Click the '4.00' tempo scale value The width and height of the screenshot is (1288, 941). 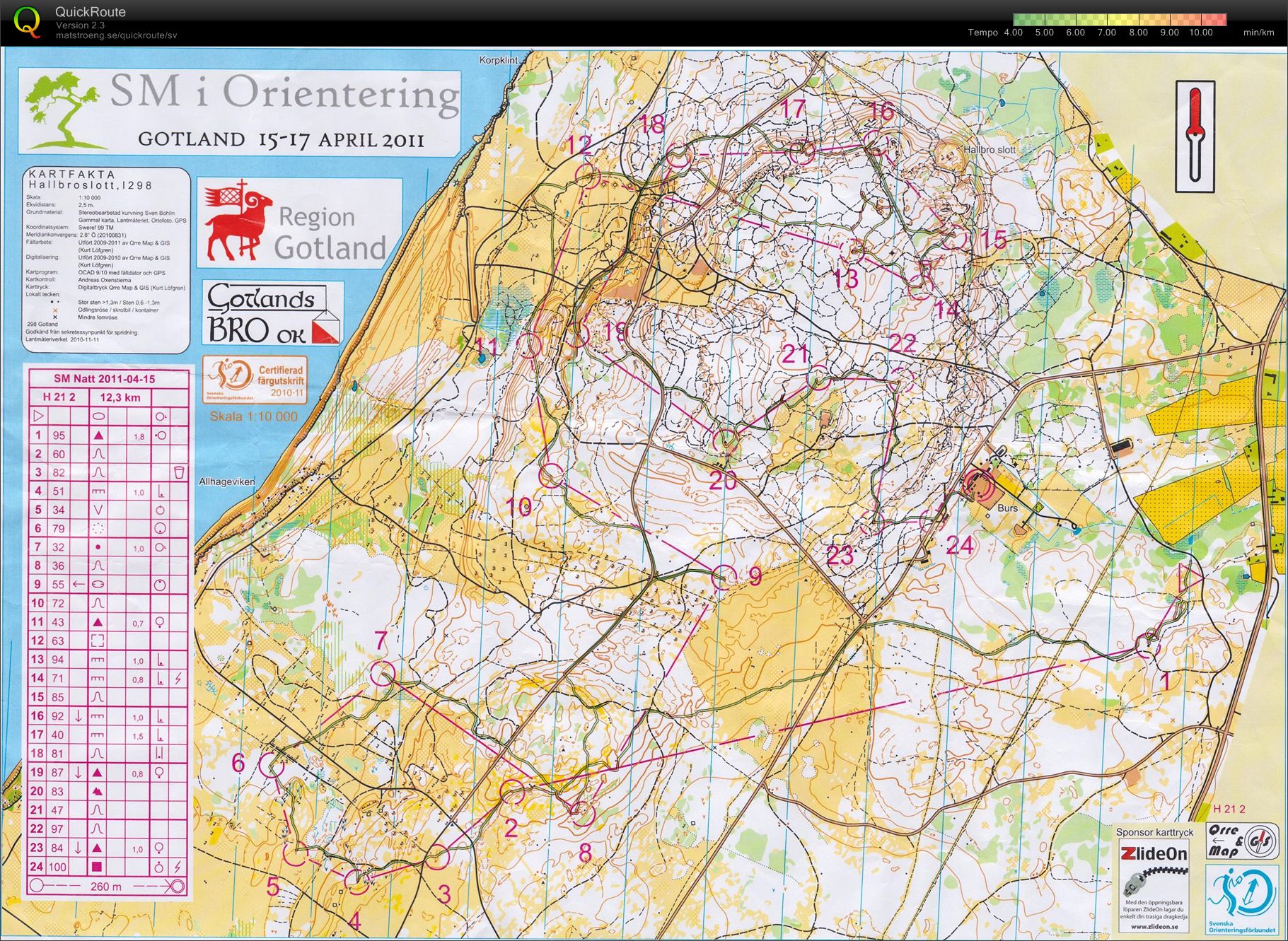(1014, 33)
